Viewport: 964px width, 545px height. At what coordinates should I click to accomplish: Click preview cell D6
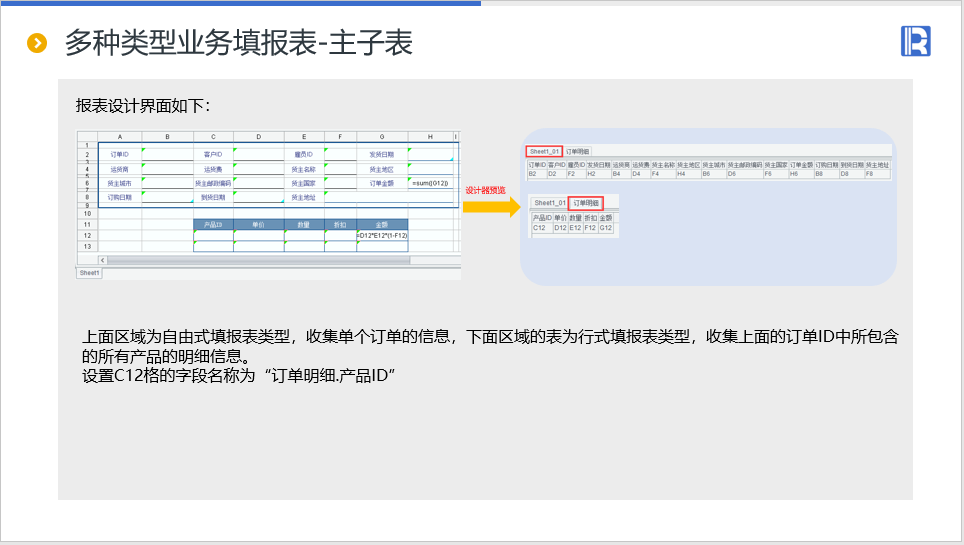745,174
